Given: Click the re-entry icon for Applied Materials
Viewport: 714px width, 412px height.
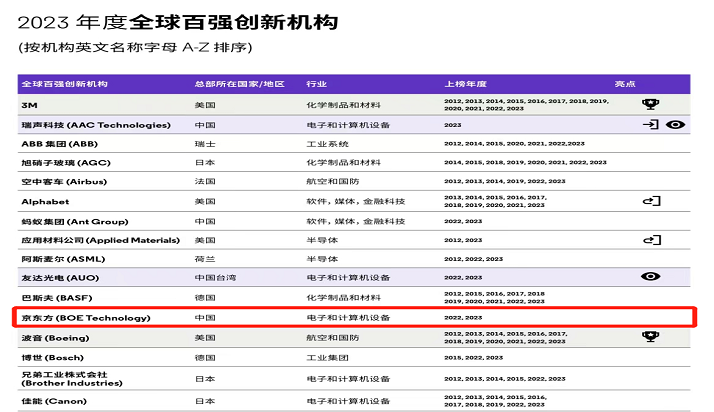Looking at the screenshot, I should pos(651,240).
